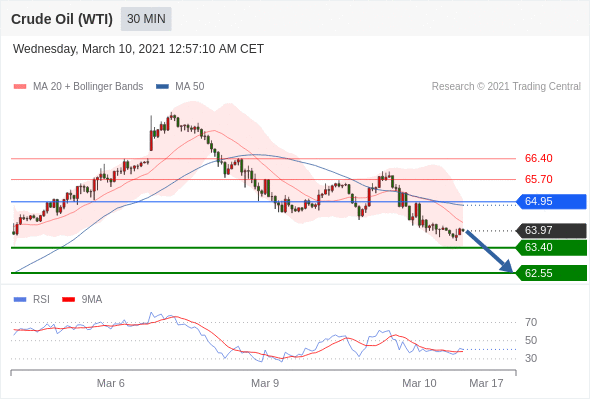Select the 63.97 current price tag

coord(551,230)
